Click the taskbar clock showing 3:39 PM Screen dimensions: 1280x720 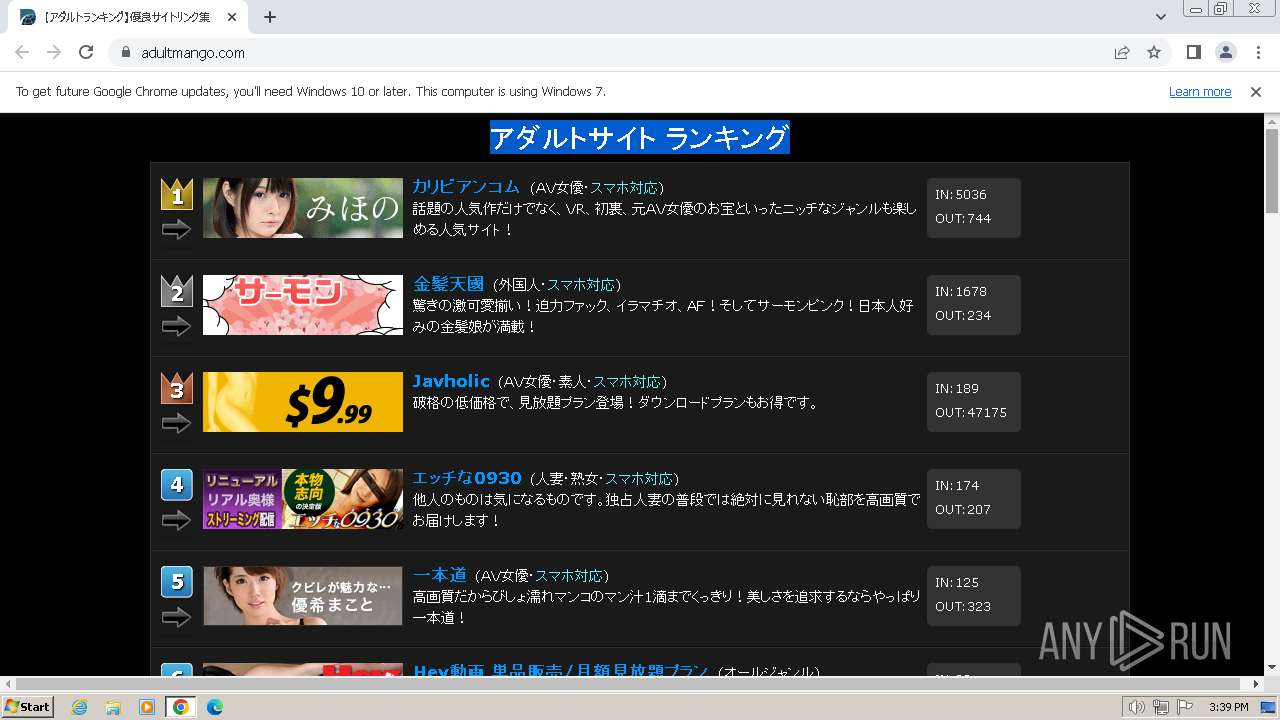tap(1228, 707)
